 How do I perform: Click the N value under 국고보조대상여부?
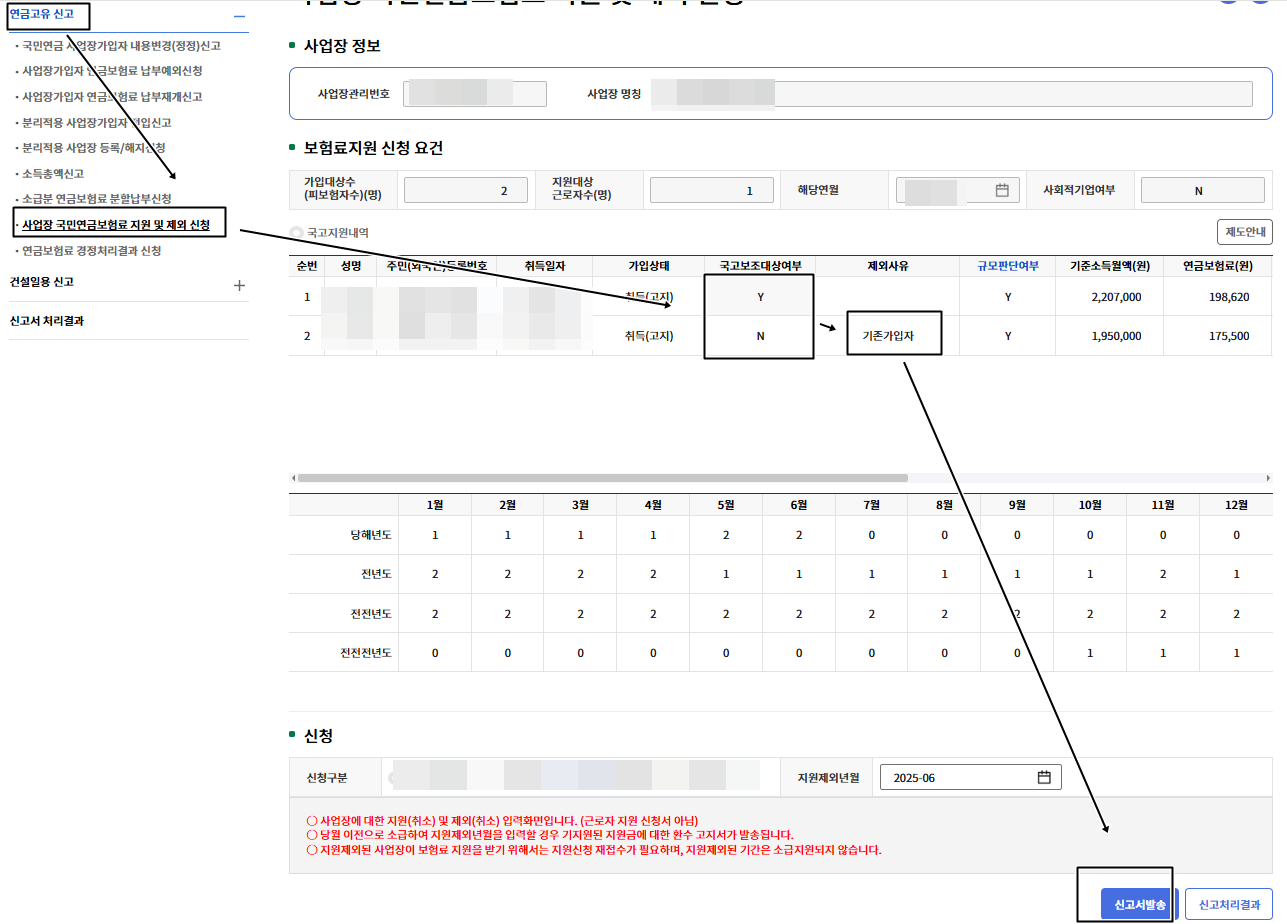[760, 336]
